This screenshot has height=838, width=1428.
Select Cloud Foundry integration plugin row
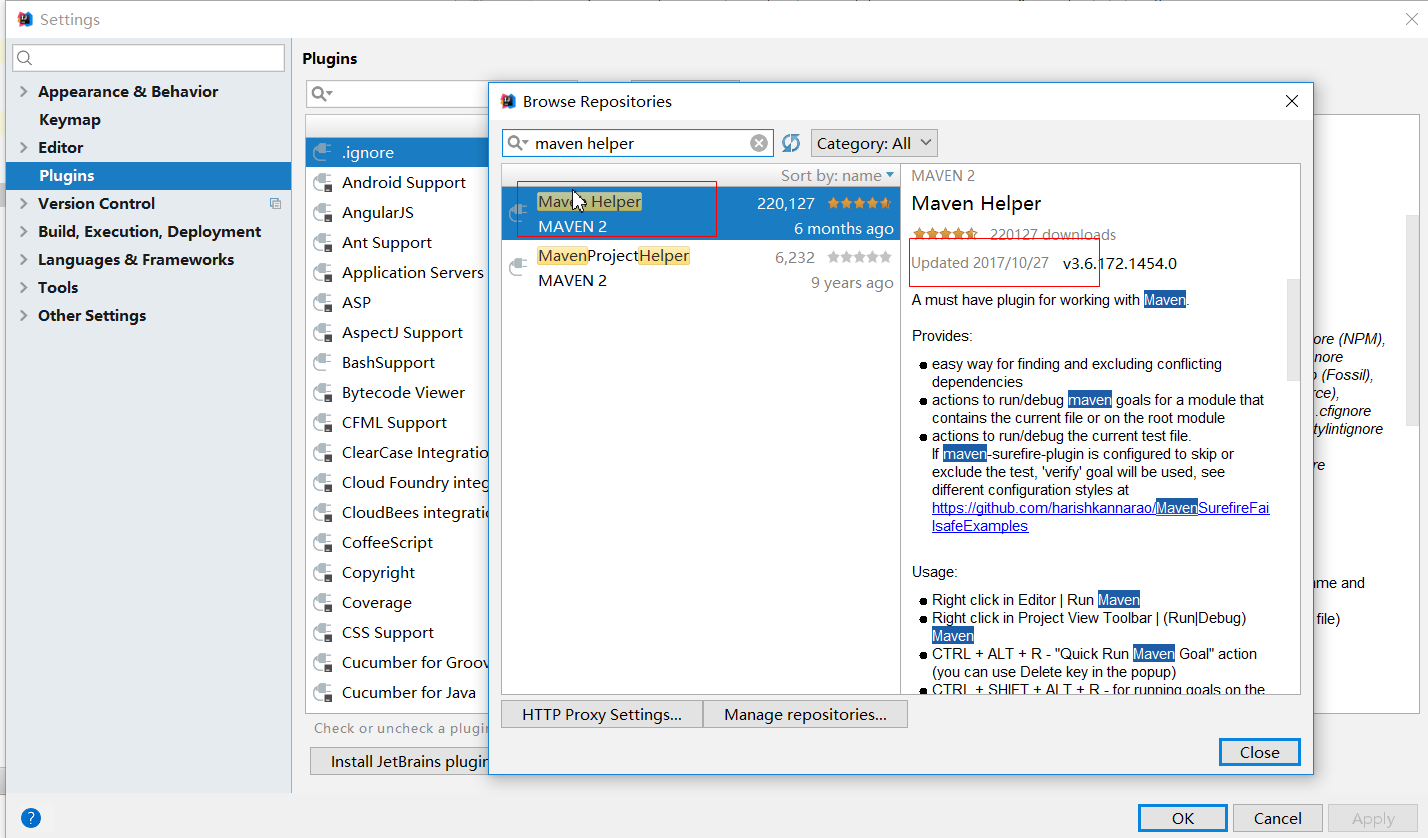coord(398,483)
